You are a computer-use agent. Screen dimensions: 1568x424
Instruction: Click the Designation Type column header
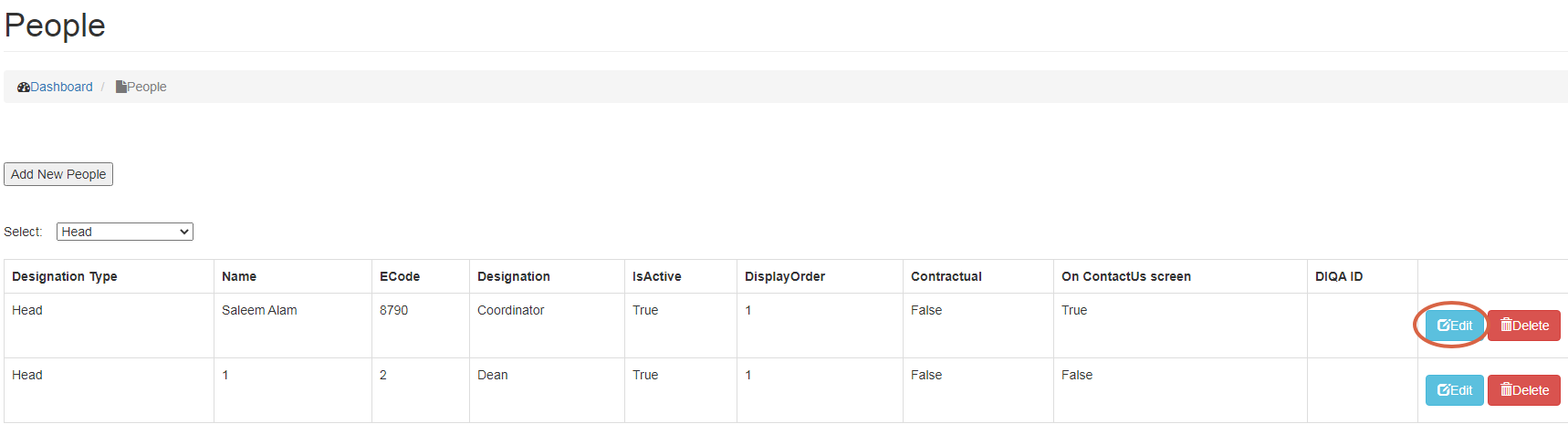[65, 276]
